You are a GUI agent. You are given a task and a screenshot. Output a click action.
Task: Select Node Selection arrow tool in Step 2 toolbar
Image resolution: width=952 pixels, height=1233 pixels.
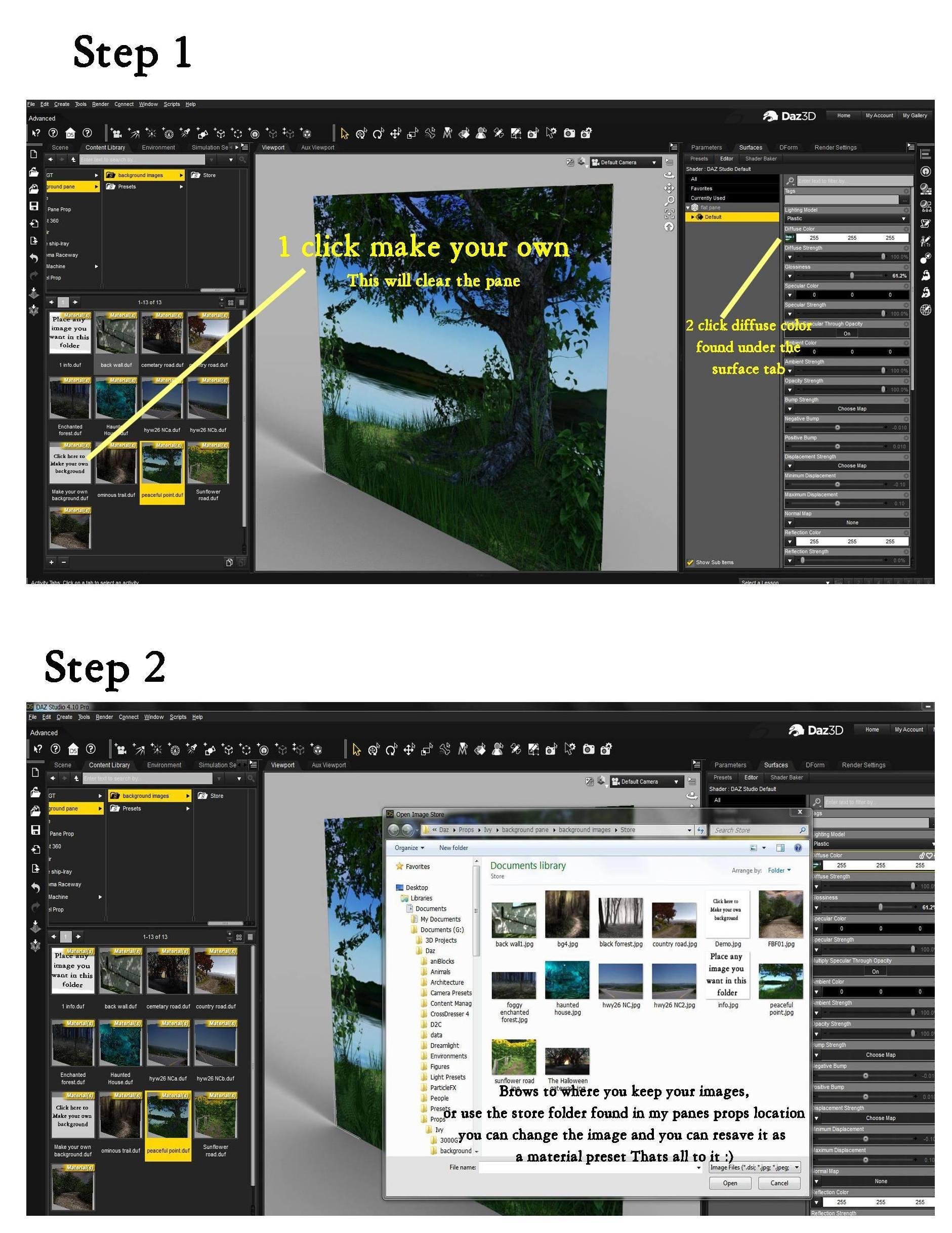coord(356,749)
